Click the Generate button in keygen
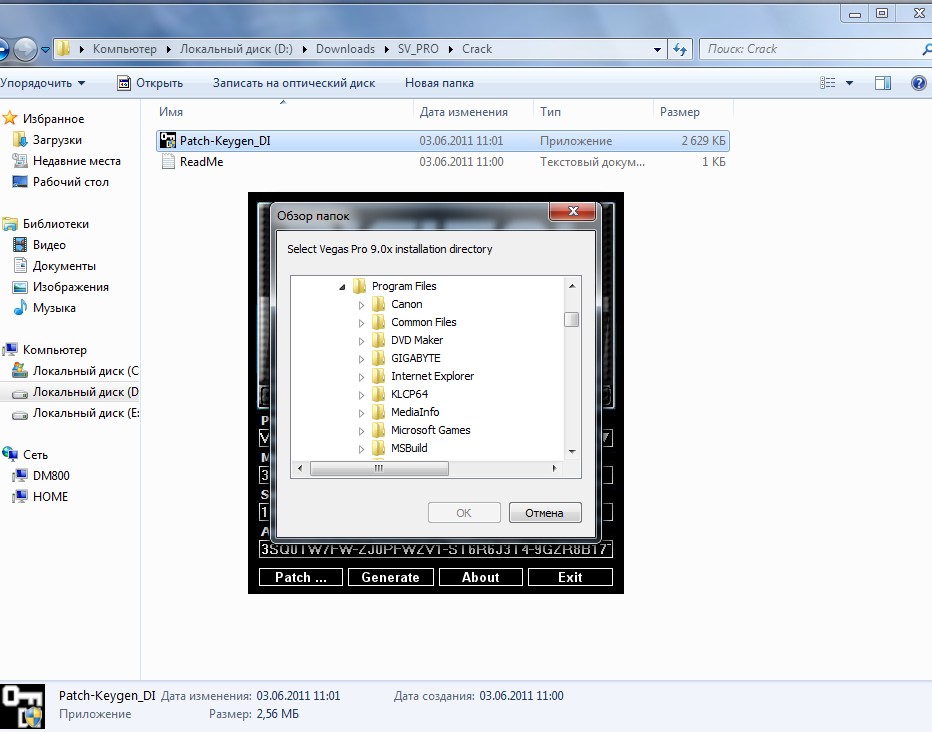Screen dimensions: 932x732 tap(391, 577)
